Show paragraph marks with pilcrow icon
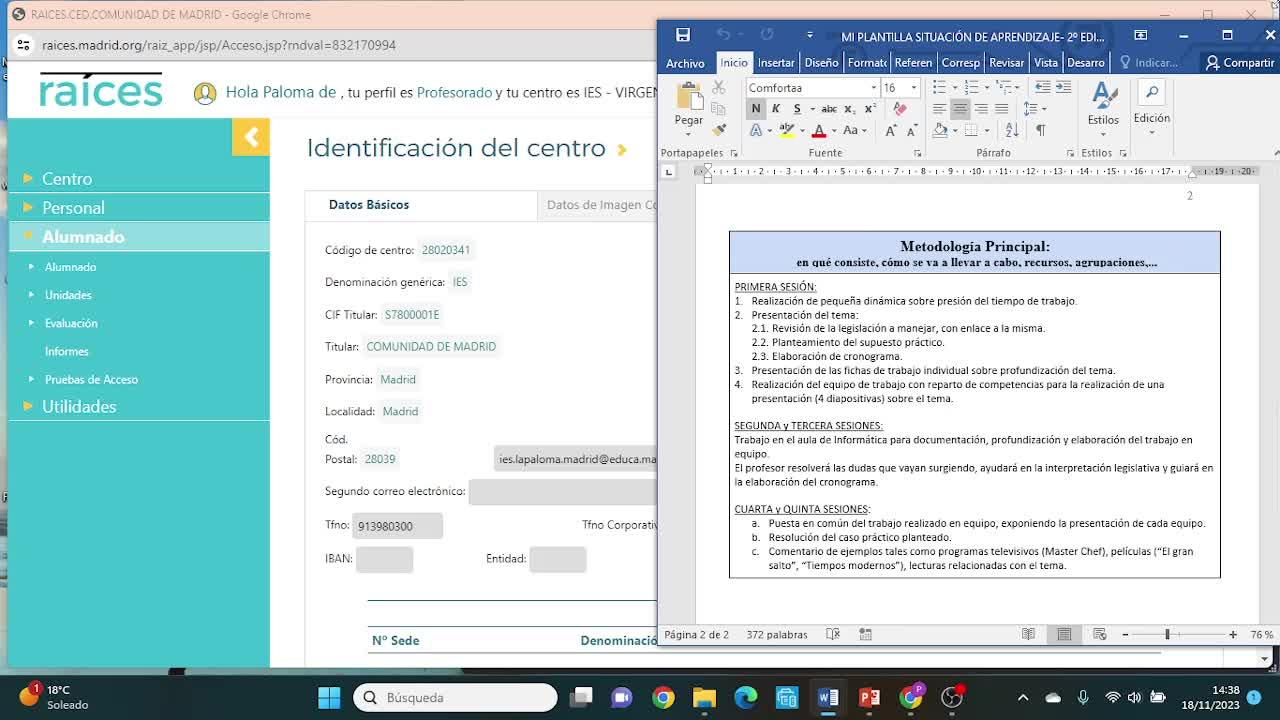1280x720 pixels. 1040,130
